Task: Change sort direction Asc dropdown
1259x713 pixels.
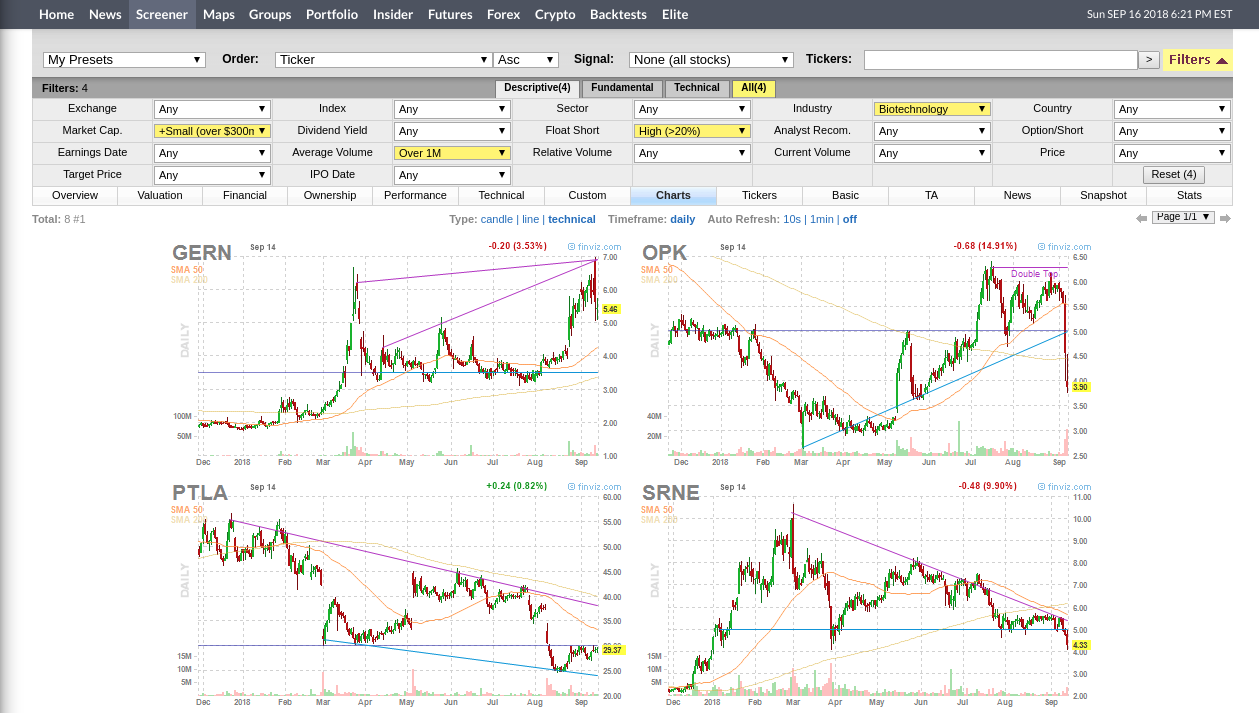Action: [x=526, y=60]
